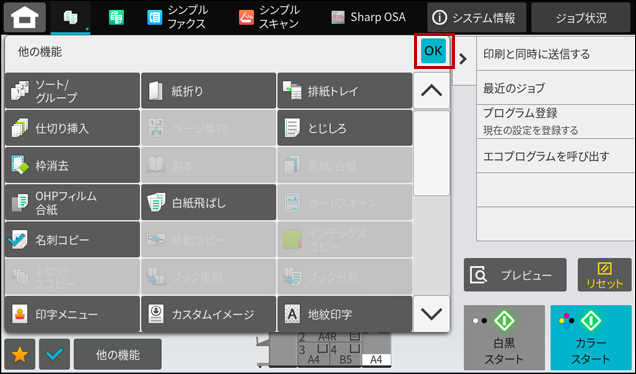The image size is (636, 374).
Task: Open the ジョブ状況 job status tab
Action: [x=581, y=17]
